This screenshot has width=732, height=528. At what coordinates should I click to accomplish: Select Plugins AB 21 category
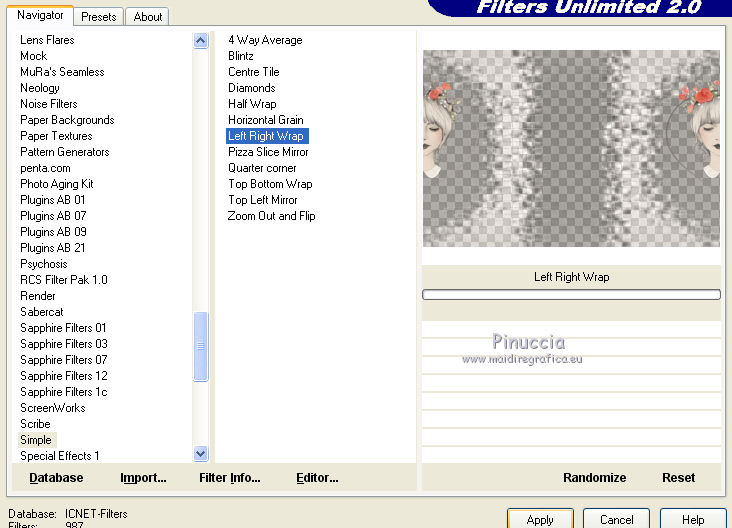[x=53, y=248]
